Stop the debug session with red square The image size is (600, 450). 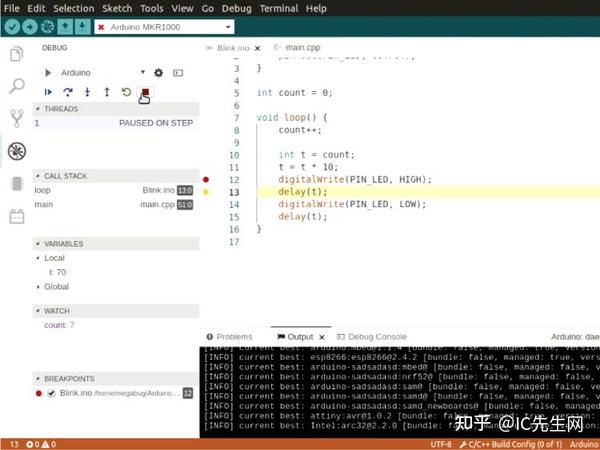[145, 92]
